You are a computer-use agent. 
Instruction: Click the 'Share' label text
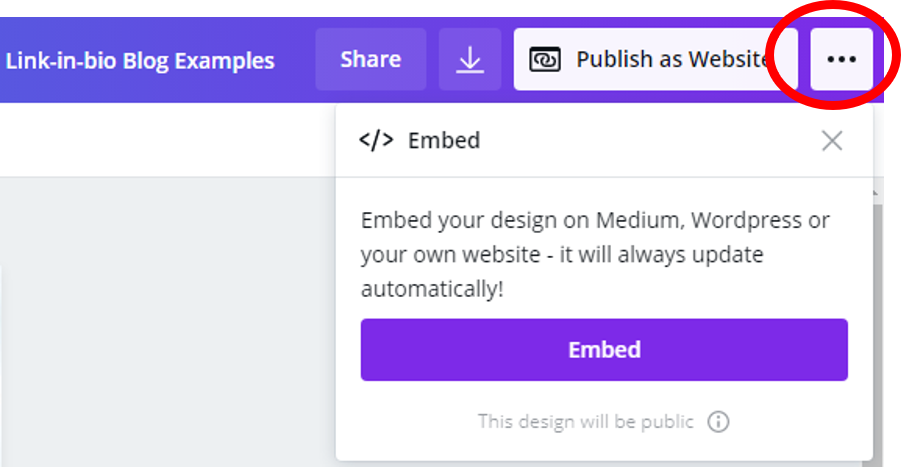coord(371,59)
